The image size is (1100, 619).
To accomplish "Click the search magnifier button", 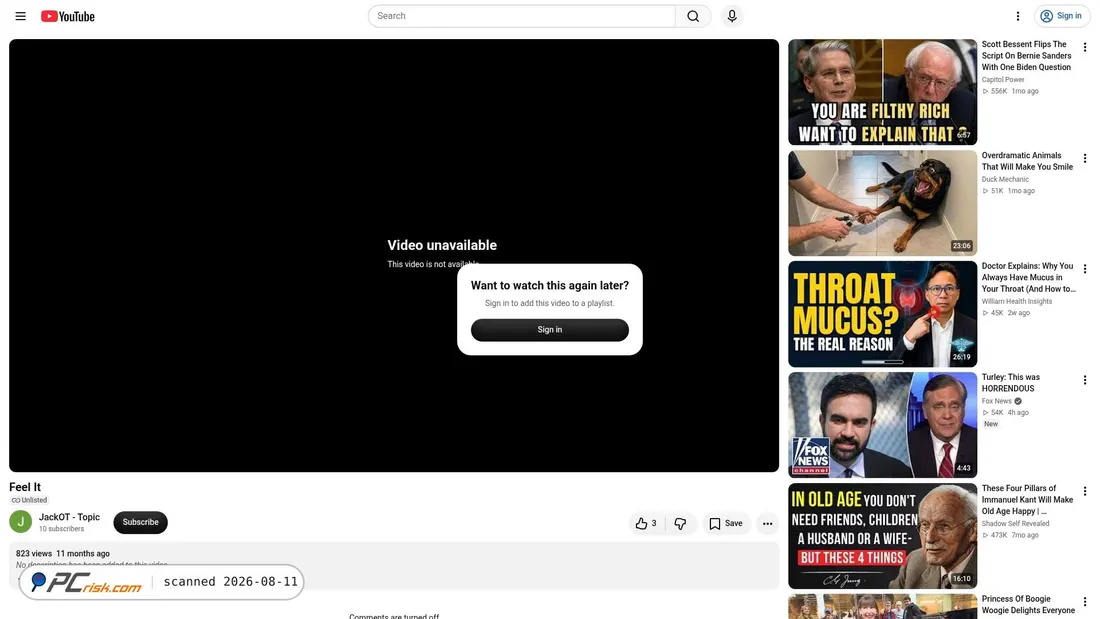I will pos(693,16).
